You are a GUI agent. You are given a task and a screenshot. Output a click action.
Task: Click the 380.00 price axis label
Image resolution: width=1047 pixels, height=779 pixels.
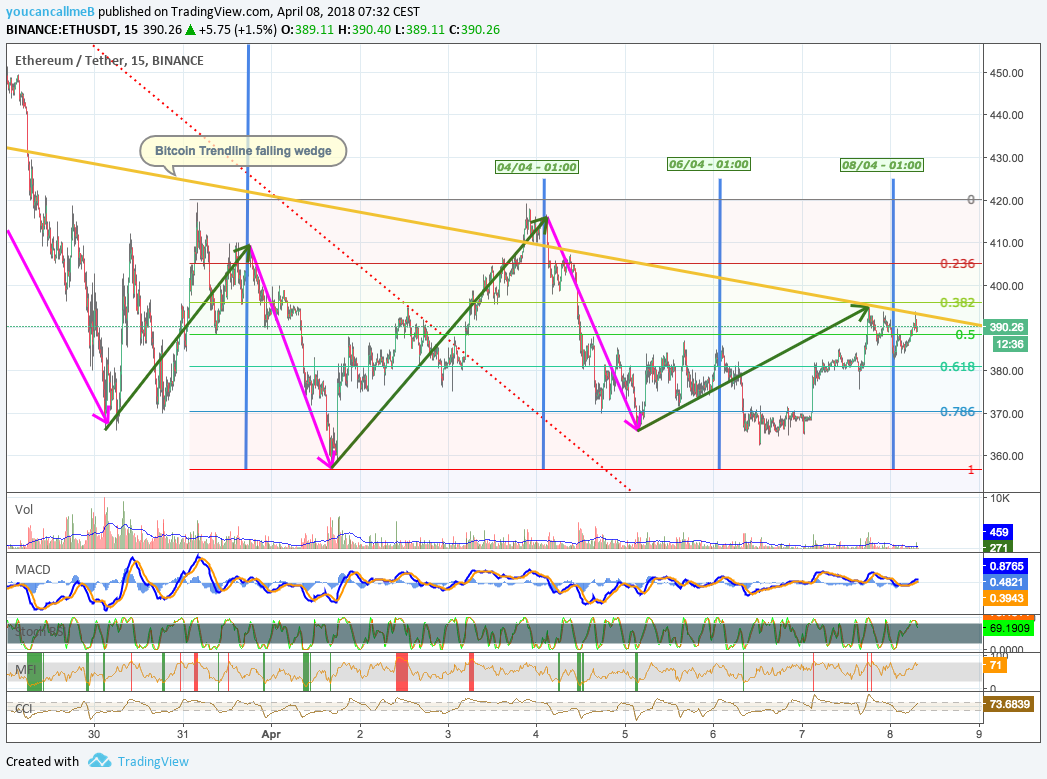[1006, 371]
